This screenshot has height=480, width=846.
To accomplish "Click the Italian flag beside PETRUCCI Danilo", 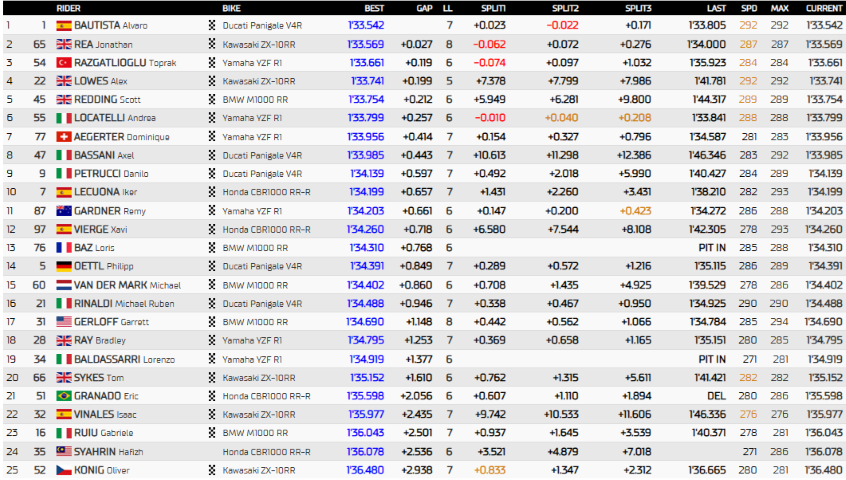I will pyautogui.click(x=64, y=173).
